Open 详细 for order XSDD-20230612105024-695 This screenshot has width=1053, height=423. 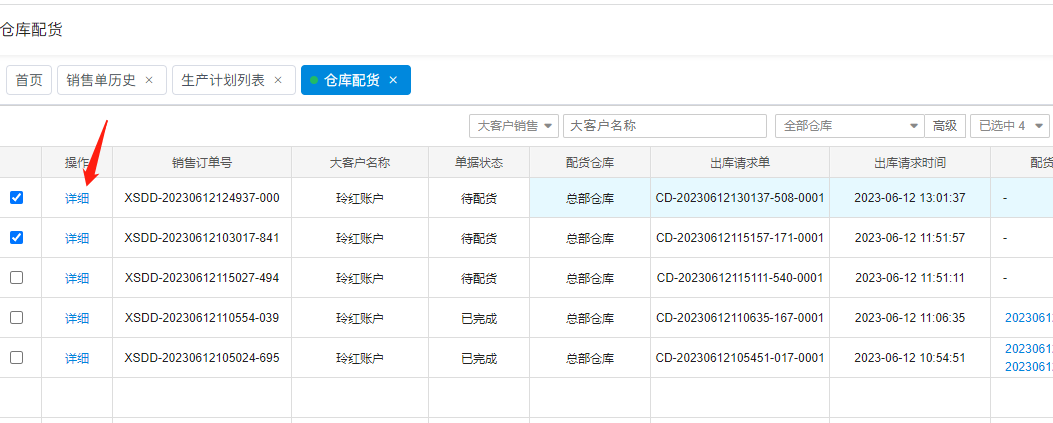coord(77,358)
